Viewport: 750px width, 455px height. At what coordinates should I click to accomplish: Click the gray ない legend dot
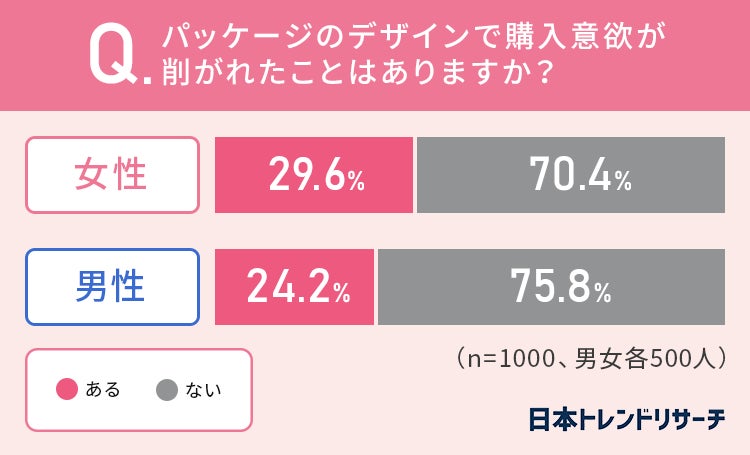[x=166, y=390]
